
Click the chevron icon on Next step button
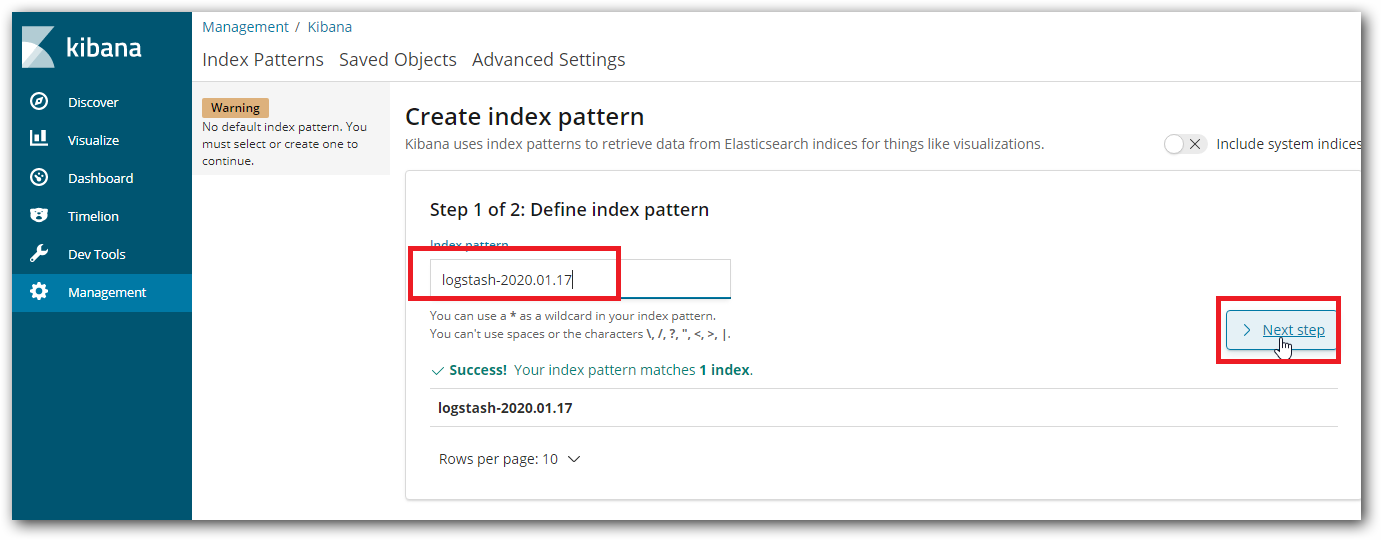tap(1247, 330)
